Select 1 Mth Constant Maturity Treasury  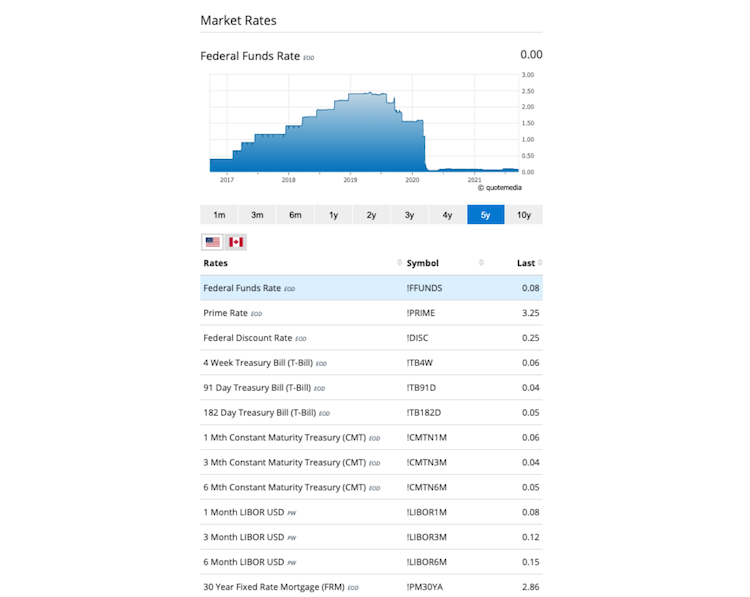coord(371,437)
